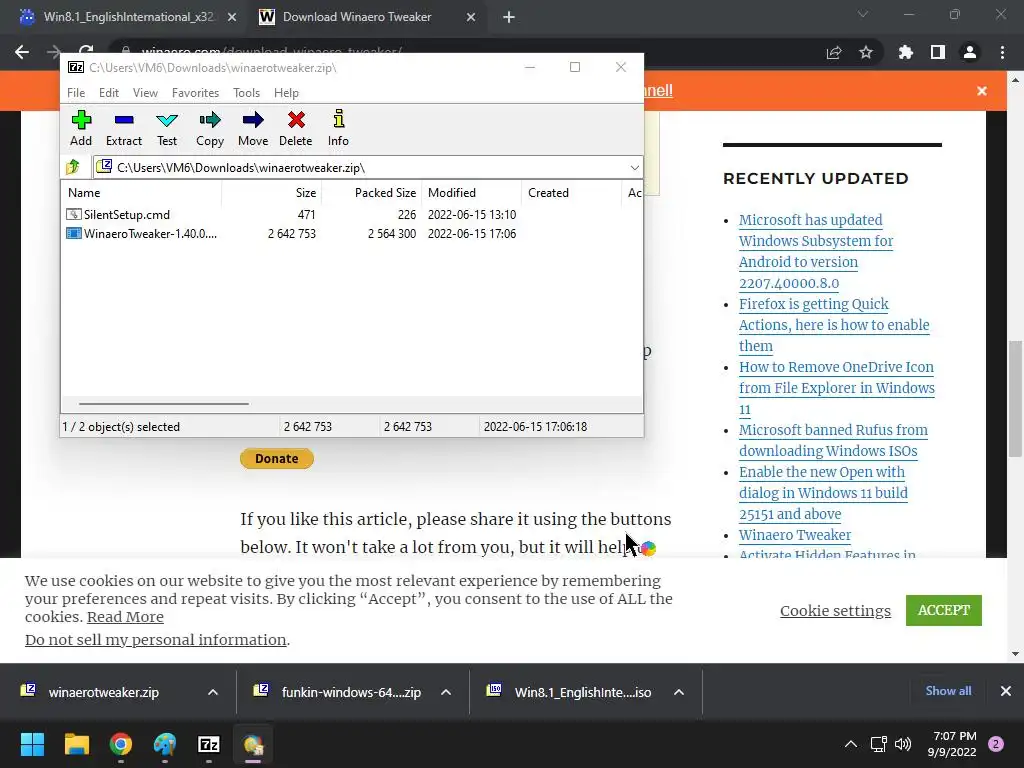The width and height of the screenshot is (1024, 768).
Task: Go back in the Chrome browser
Action: pyautogui.click(x=22, y=52)
